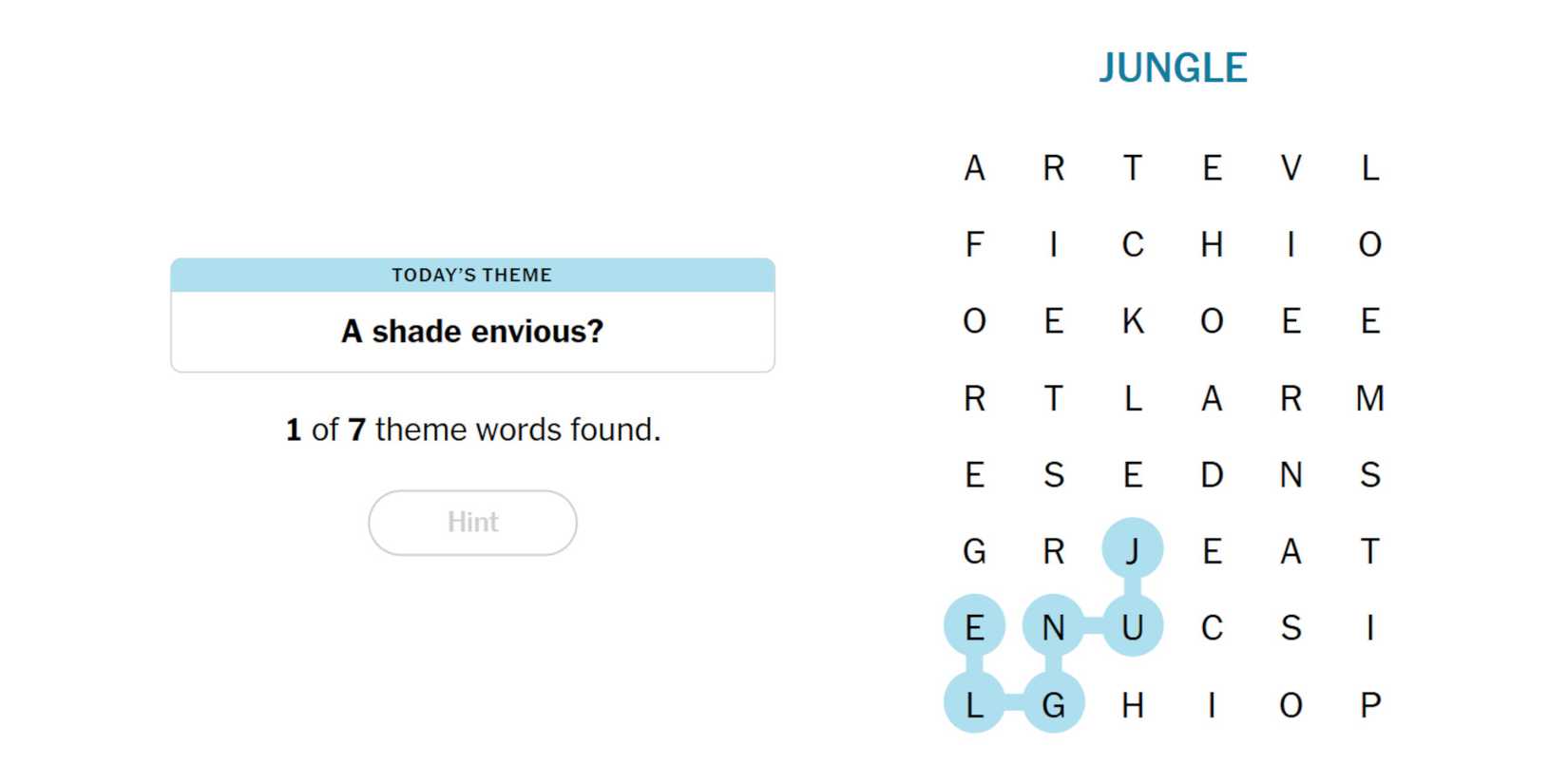
Task: Click the "A shade envious?" theme text
Action: (472, 332)
